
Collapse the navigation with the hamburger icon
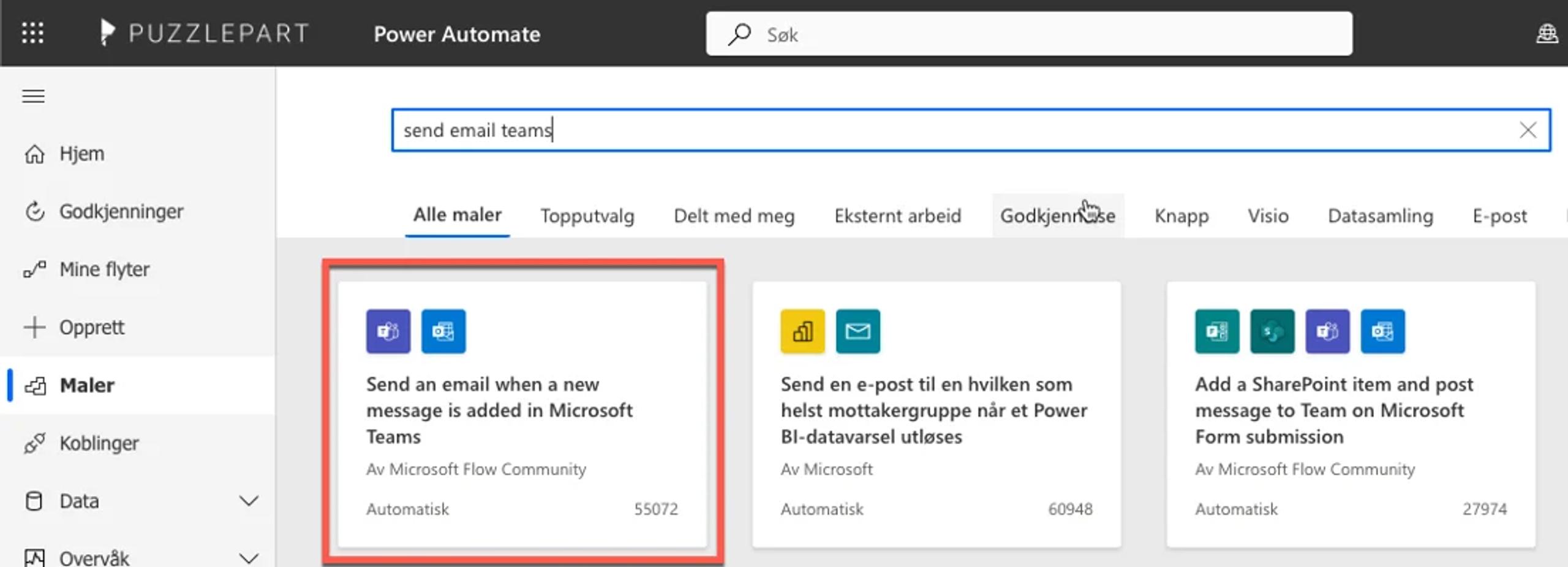(33, 96)
